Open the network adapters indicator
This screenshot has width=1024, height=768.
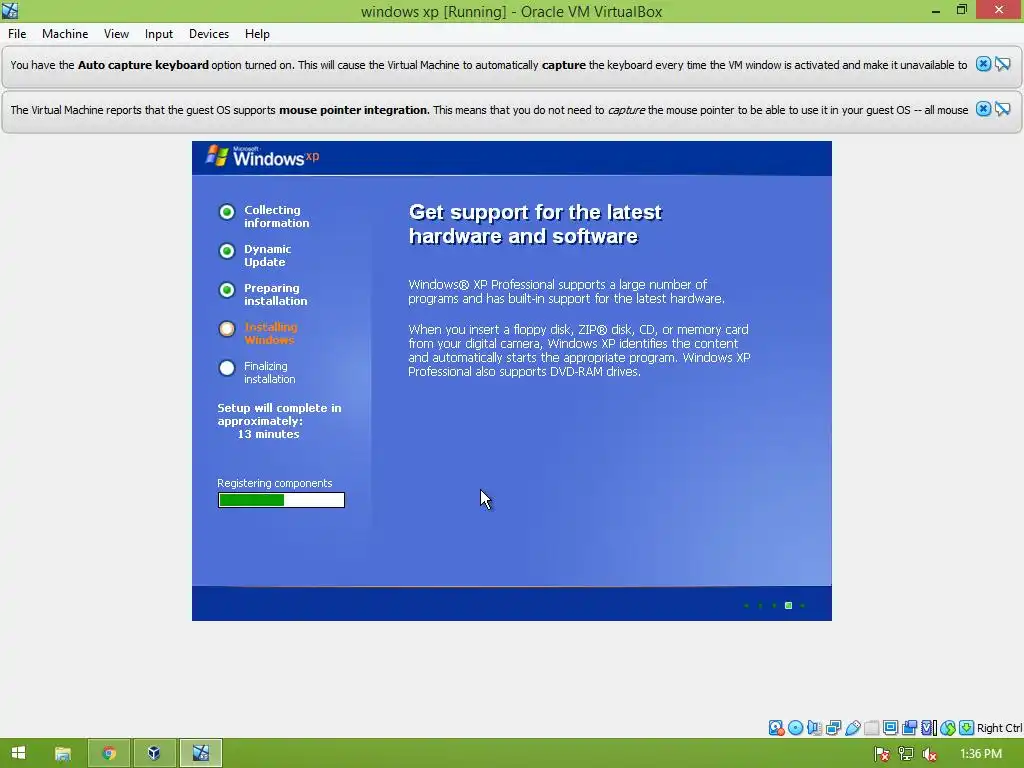pyautogui.click(x=833, y=728)
